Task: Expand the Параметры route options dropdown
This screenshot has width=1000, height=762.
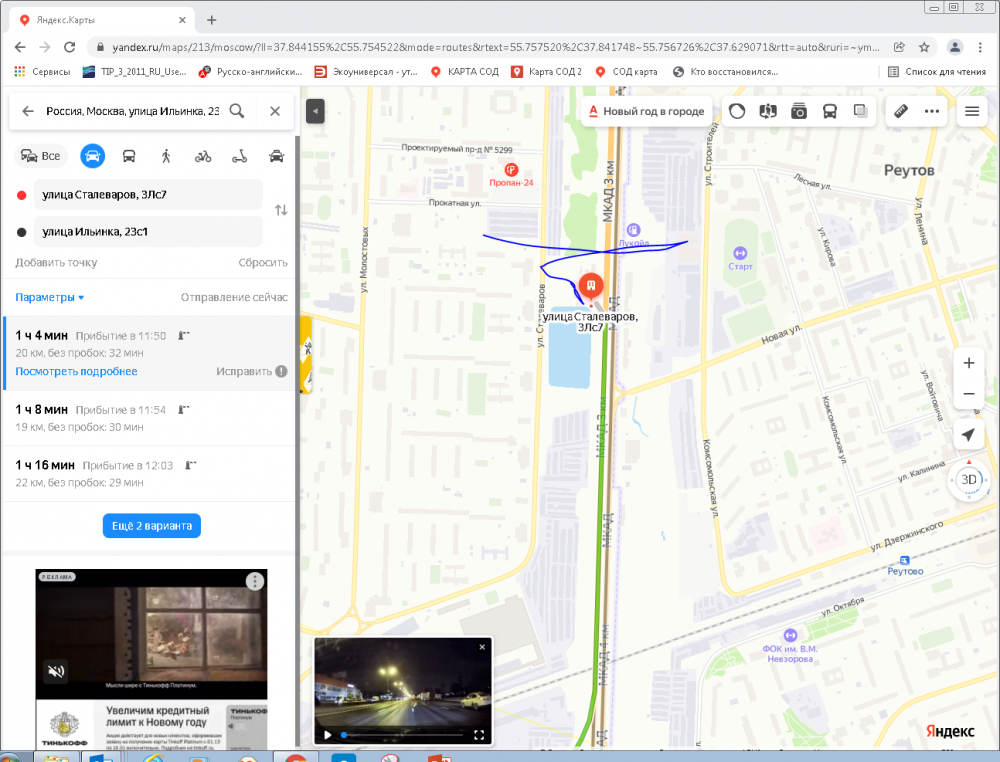Action: 50,297
